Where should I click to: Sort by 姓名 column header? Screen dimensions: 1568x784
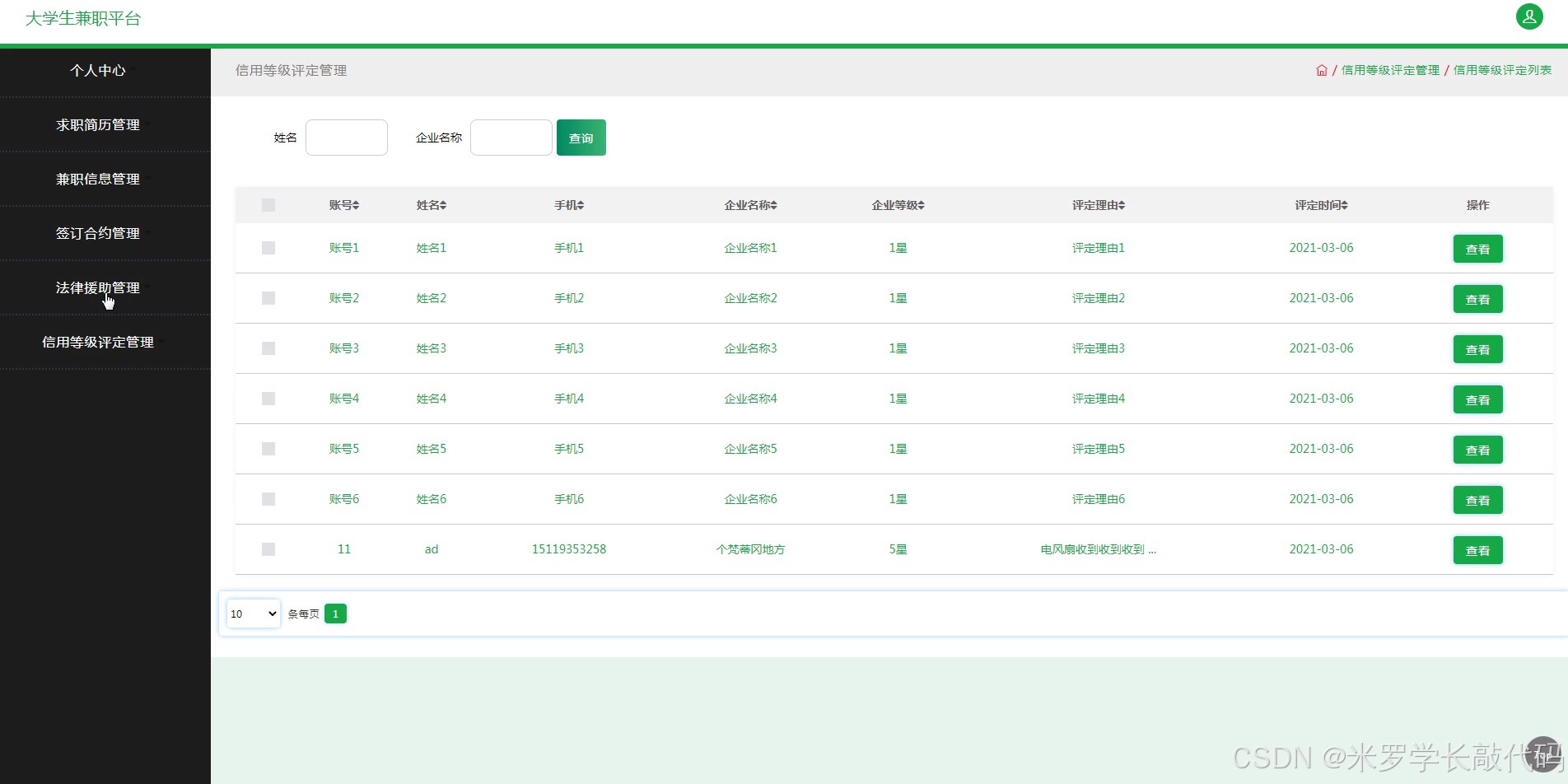tap(432, 205)
